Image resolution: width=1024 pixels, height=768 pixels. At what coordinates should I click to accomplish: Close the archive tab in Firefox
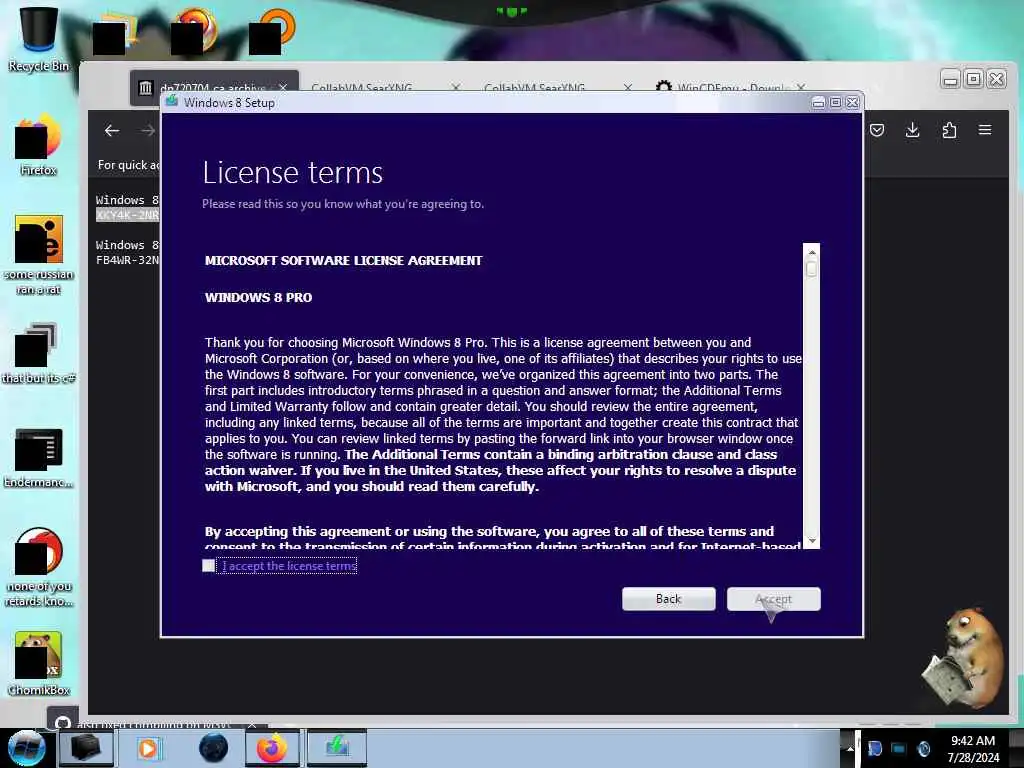[x=283, y=88]
